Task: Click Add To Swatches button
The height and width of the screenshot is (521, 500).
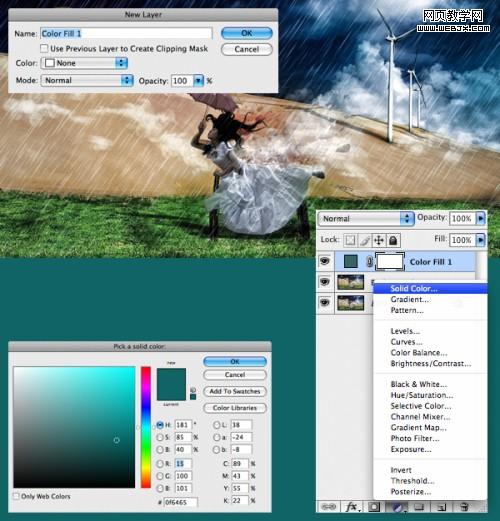Action: (x=235, y=391)
